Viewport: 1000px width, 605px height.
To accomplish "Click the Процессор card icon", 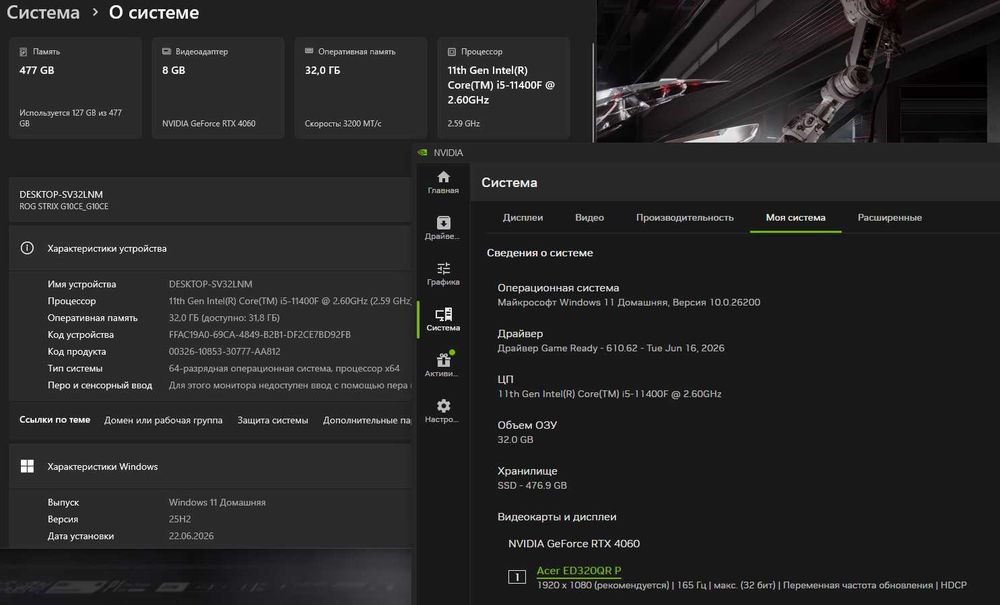I will click(452, 52).
